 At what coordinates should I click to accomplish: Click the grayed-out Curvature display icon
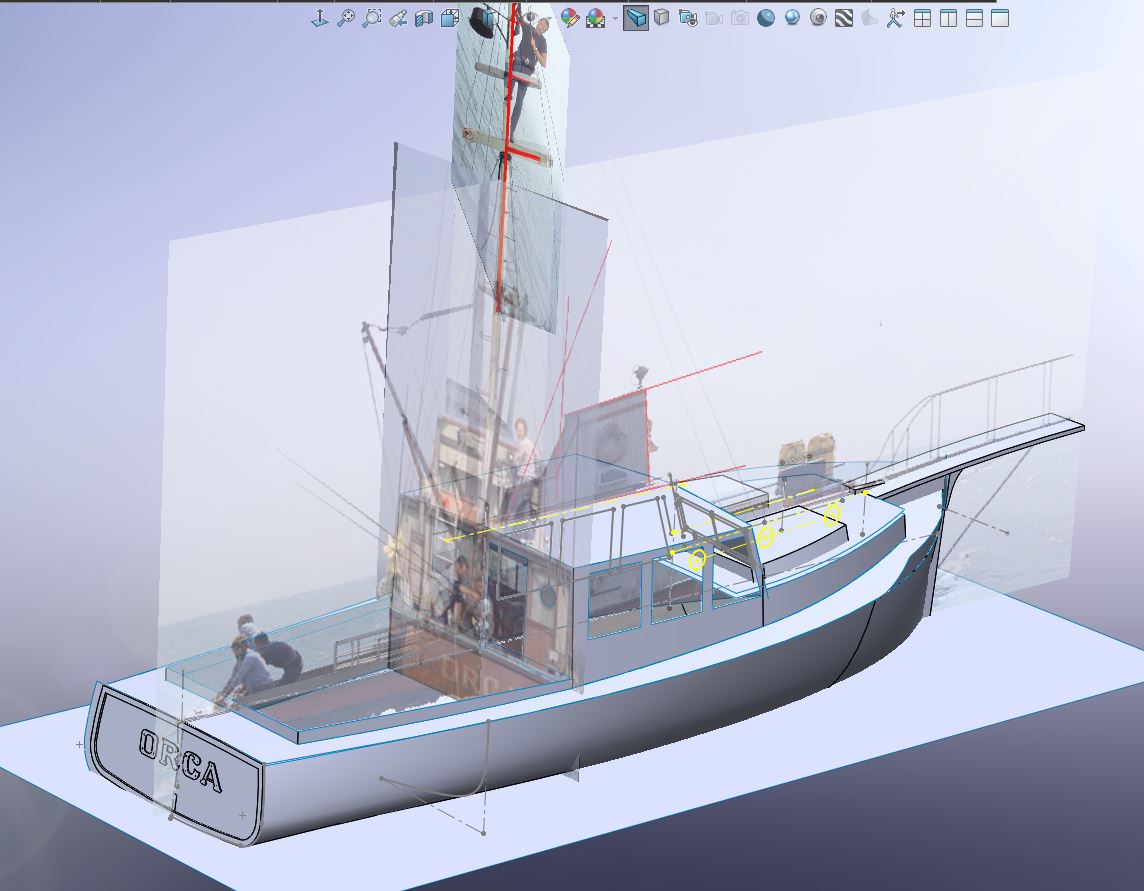point(870,18)
